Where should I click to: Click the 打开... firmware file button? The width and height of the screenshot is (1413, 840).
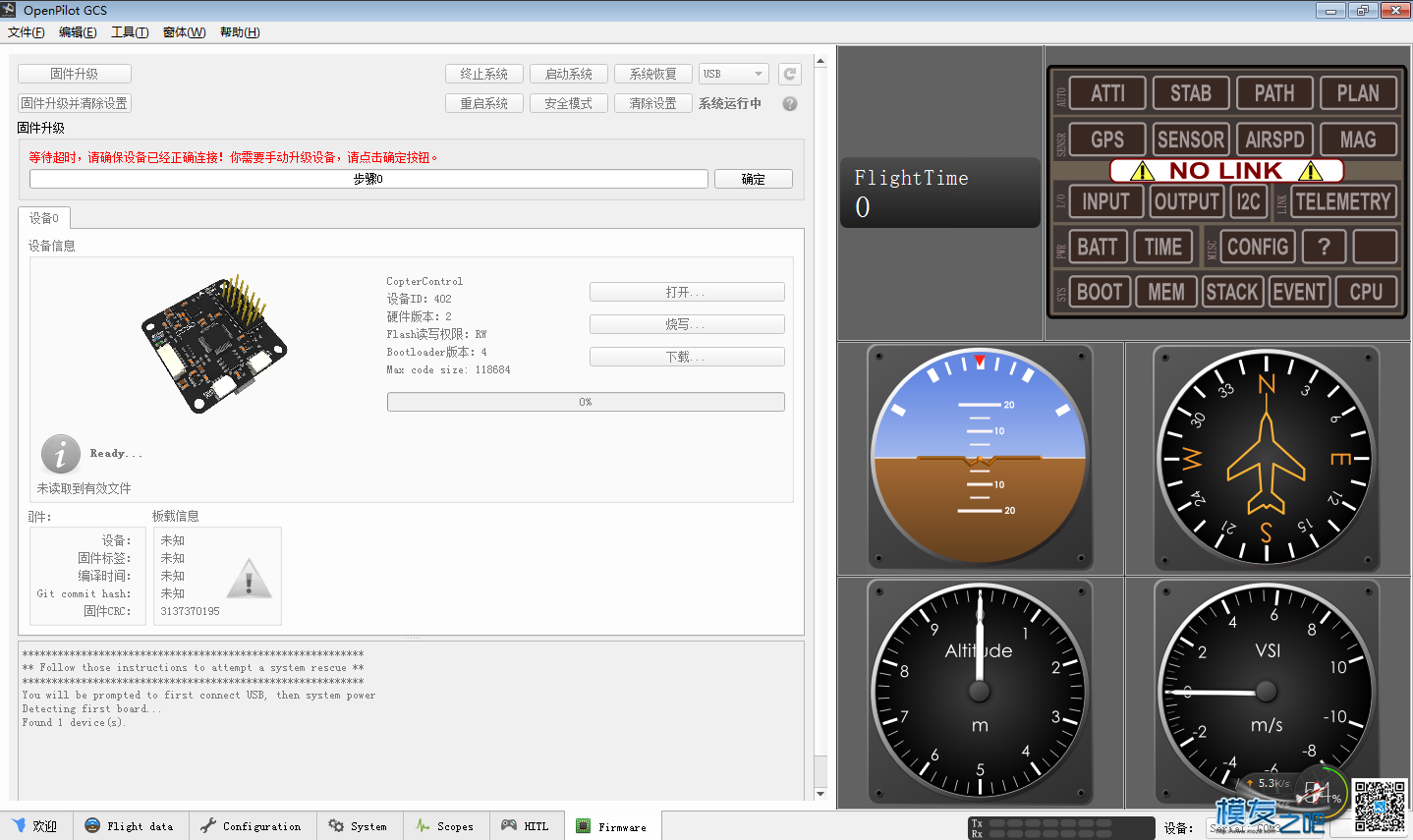click(687, 292)
